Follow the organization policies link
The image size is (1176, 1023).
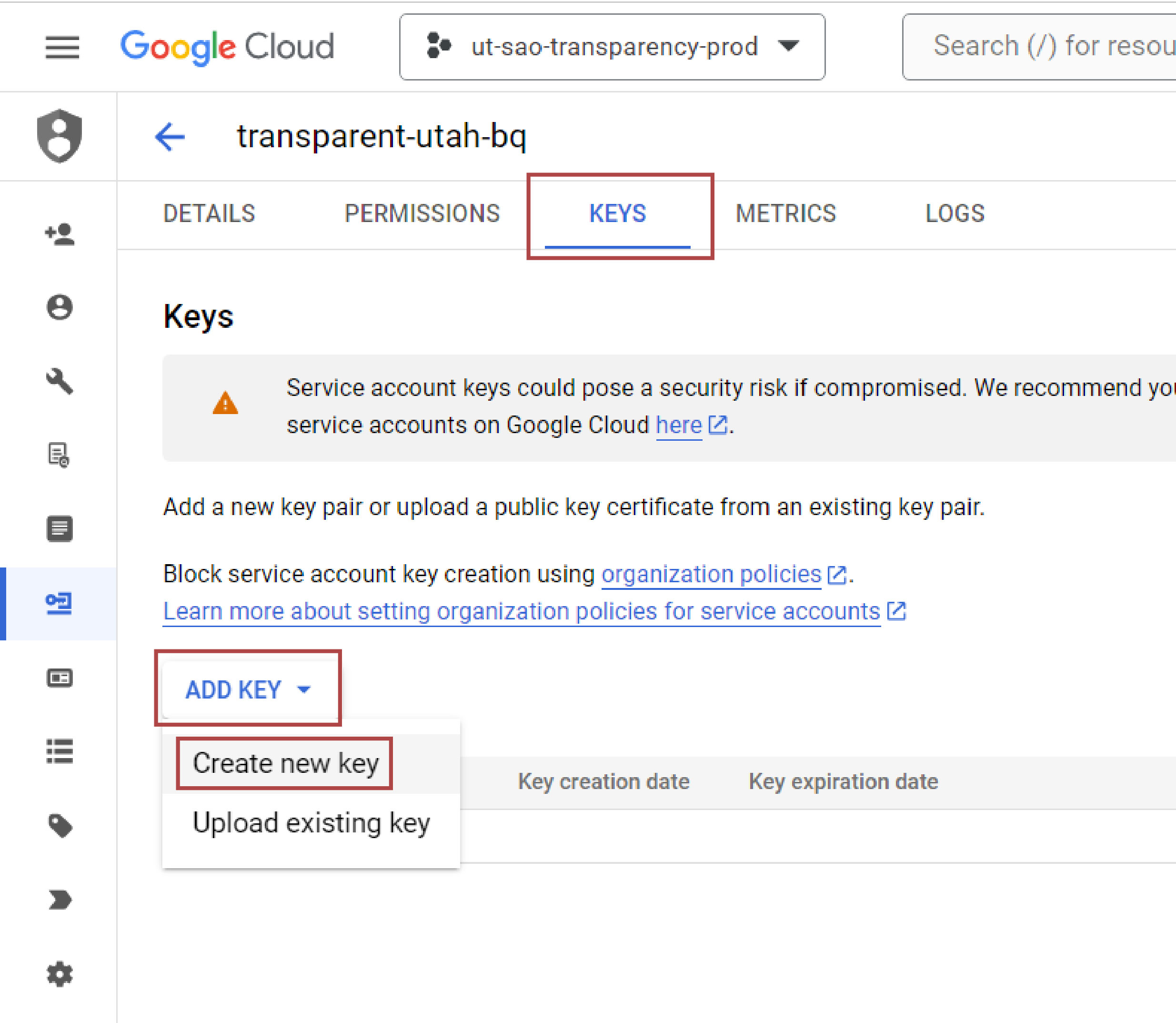coord(711,574)
